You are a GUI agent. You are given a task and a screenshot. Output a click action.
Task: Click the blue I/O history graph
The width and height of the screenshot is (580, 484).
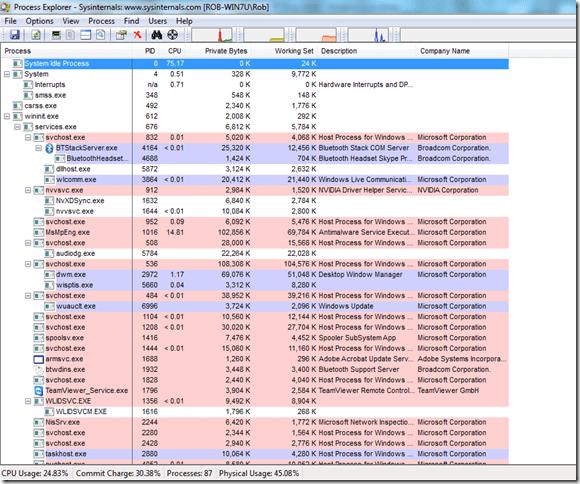click(368, 35)
